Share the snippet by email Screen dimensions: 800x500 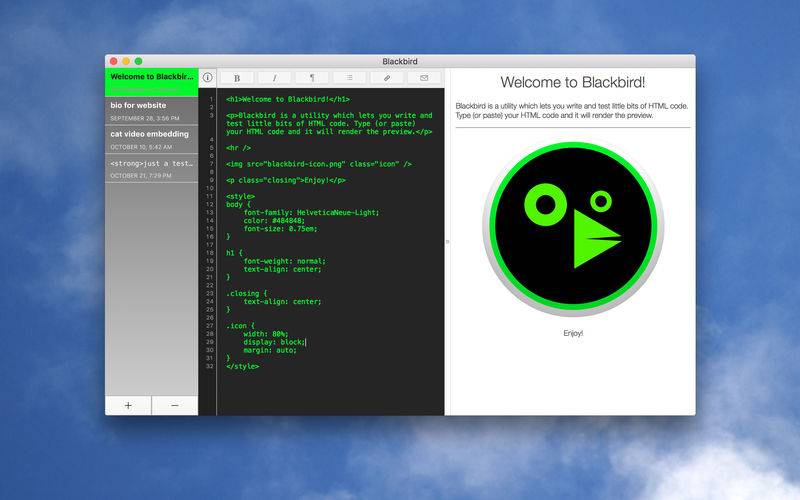click(x=424, y=78)
